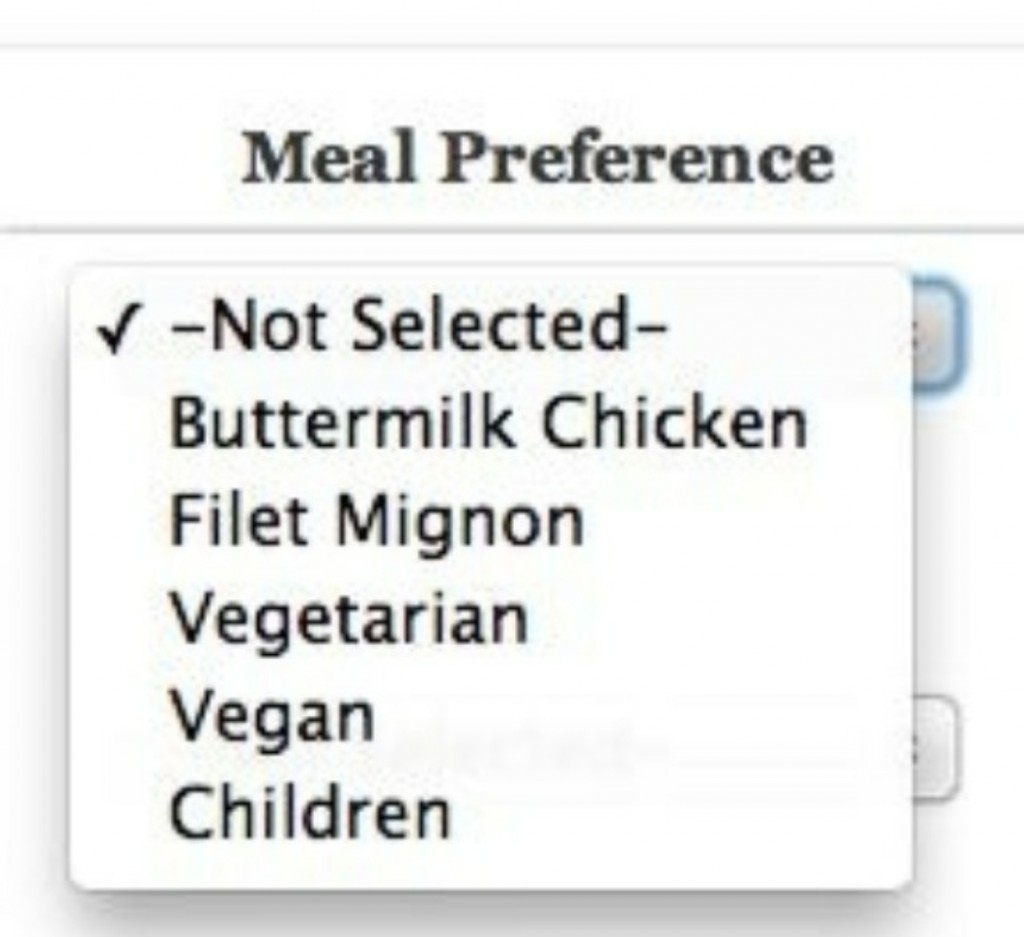Select the Children meal entry

click(x=310, y=812)
